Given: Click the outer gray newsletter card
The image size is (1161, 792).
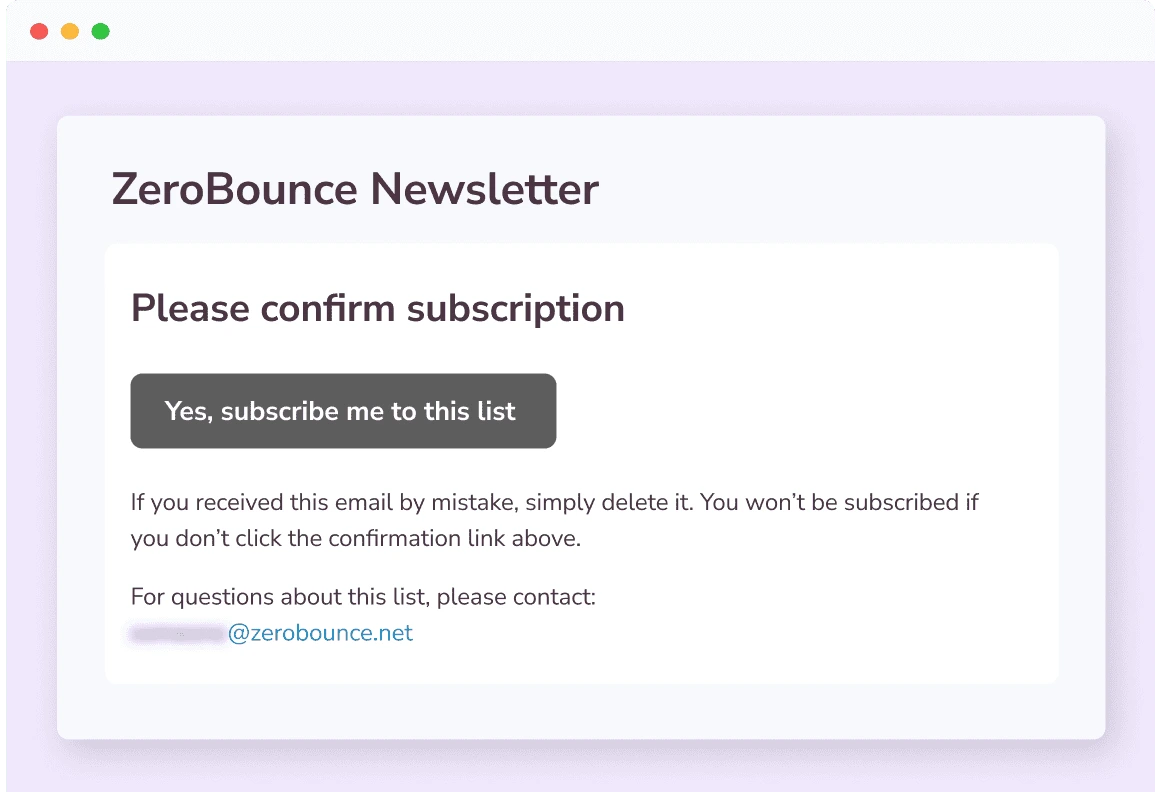Looking at the screenshot, I should 580,710.
